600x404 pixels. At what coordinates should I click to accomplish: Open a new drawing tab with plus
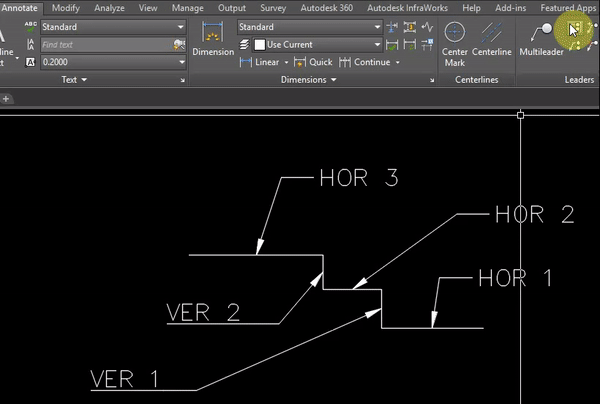(x=6, y=99)
